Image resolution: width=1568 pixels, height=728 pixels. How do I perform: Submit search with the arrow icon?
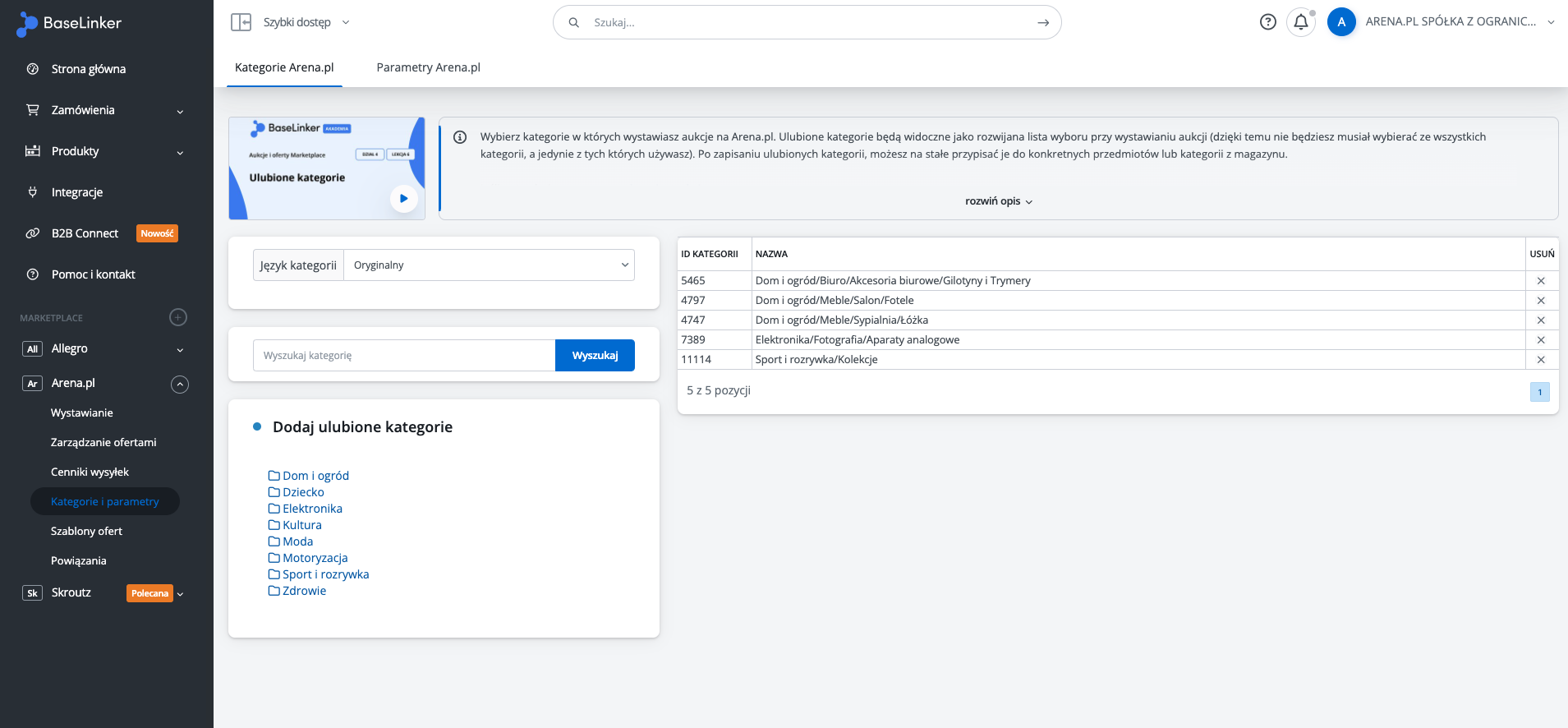[1043, 22]
